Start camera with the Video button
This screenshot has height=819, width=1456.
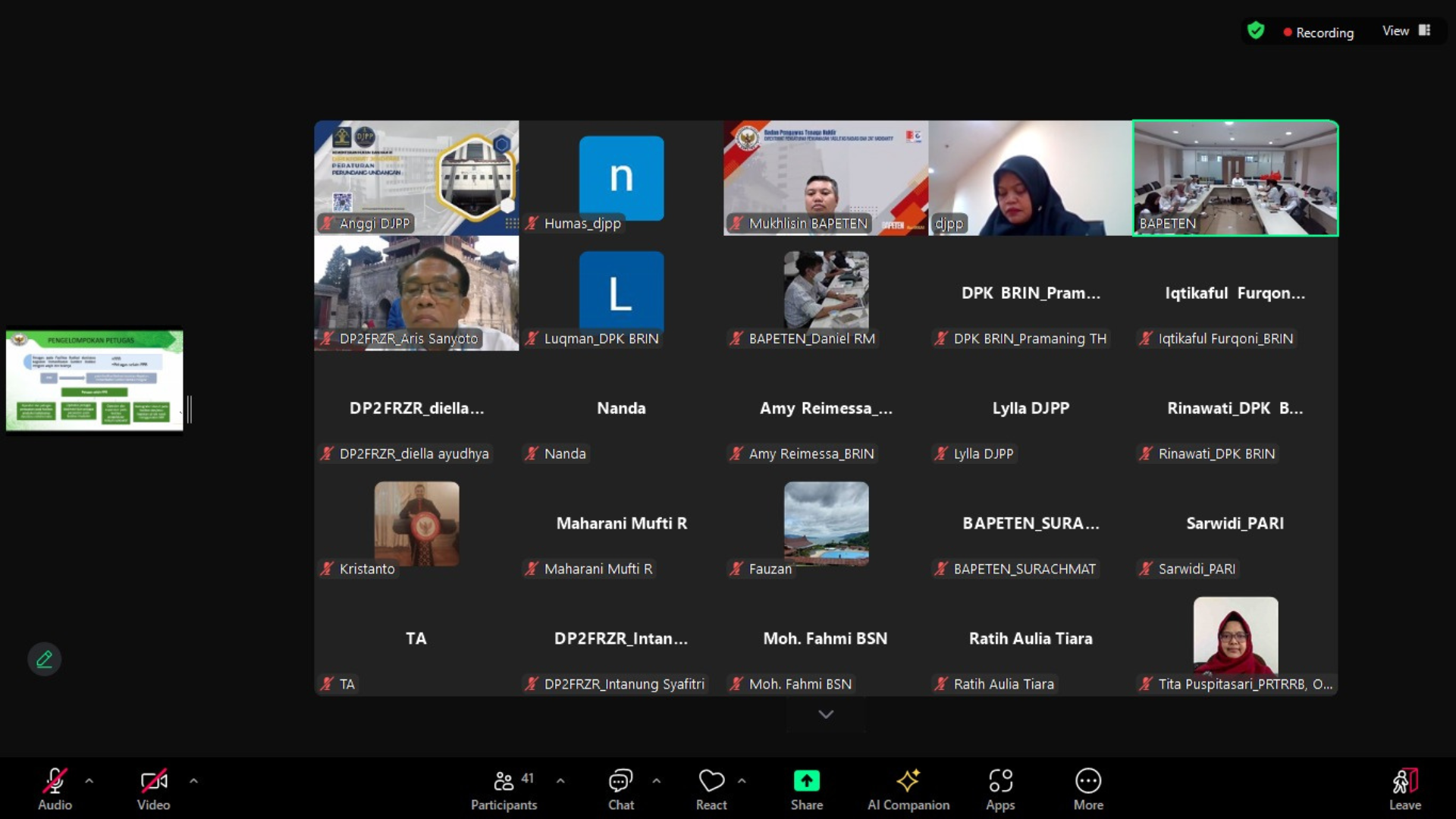[x=153, y=789]
